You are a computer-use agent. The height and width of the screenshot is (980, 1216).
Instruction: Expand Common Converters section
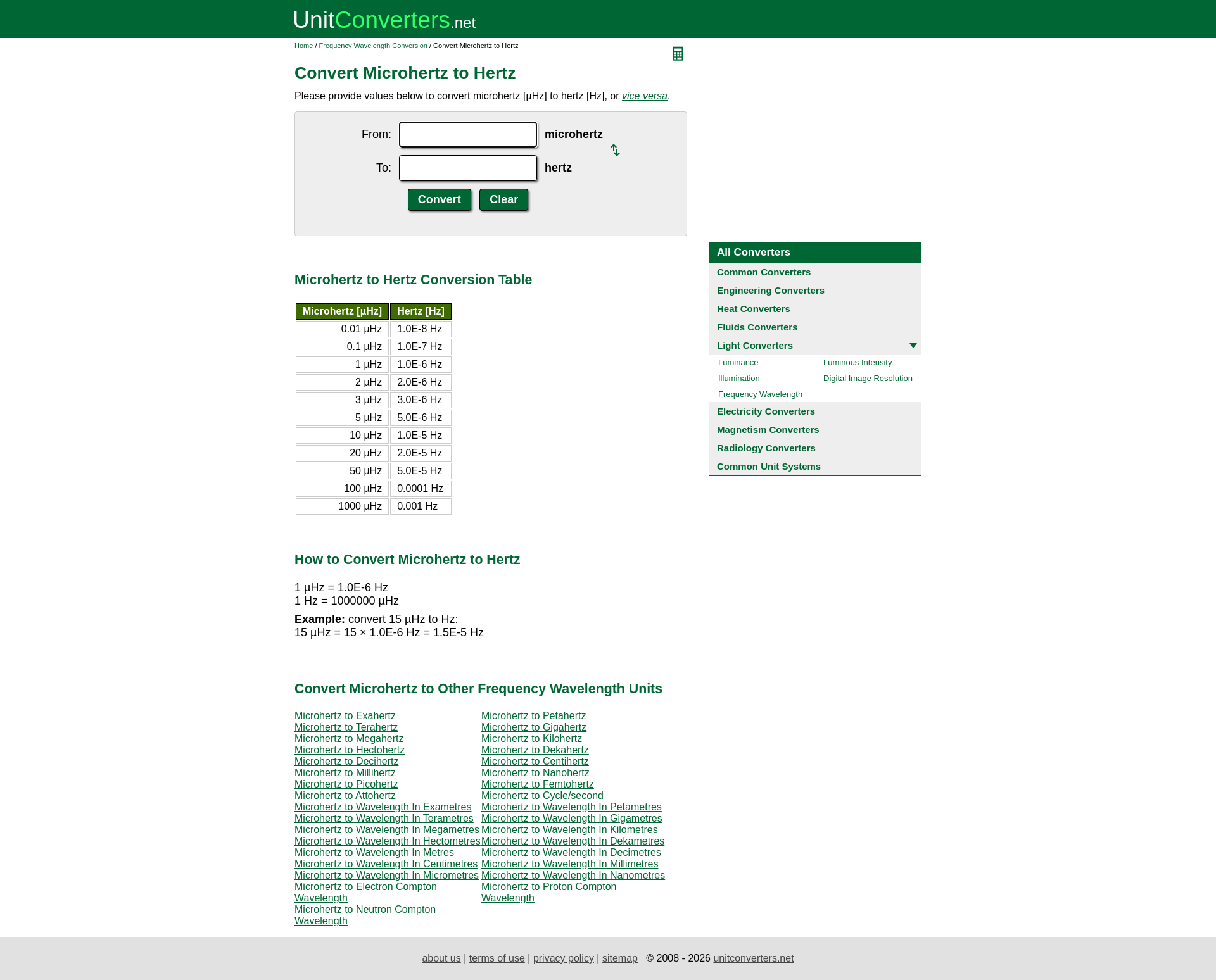click(x=763, y=272)
